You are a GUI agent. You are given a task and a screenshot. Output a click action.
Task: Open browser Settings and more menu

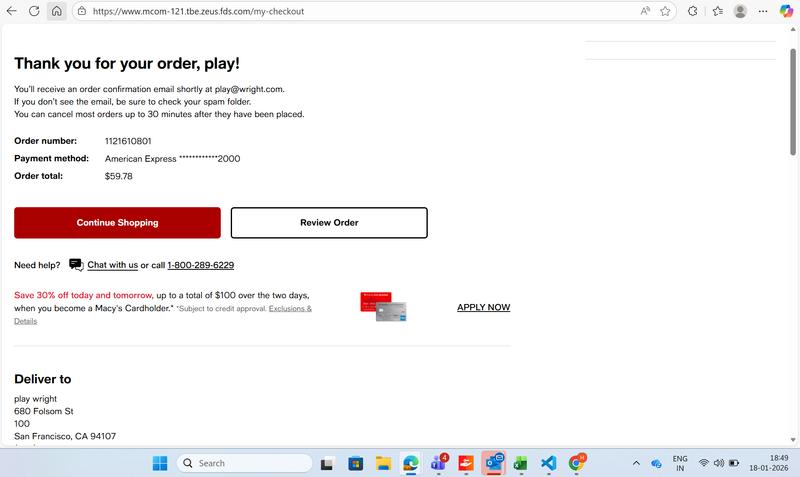[763, 11]
